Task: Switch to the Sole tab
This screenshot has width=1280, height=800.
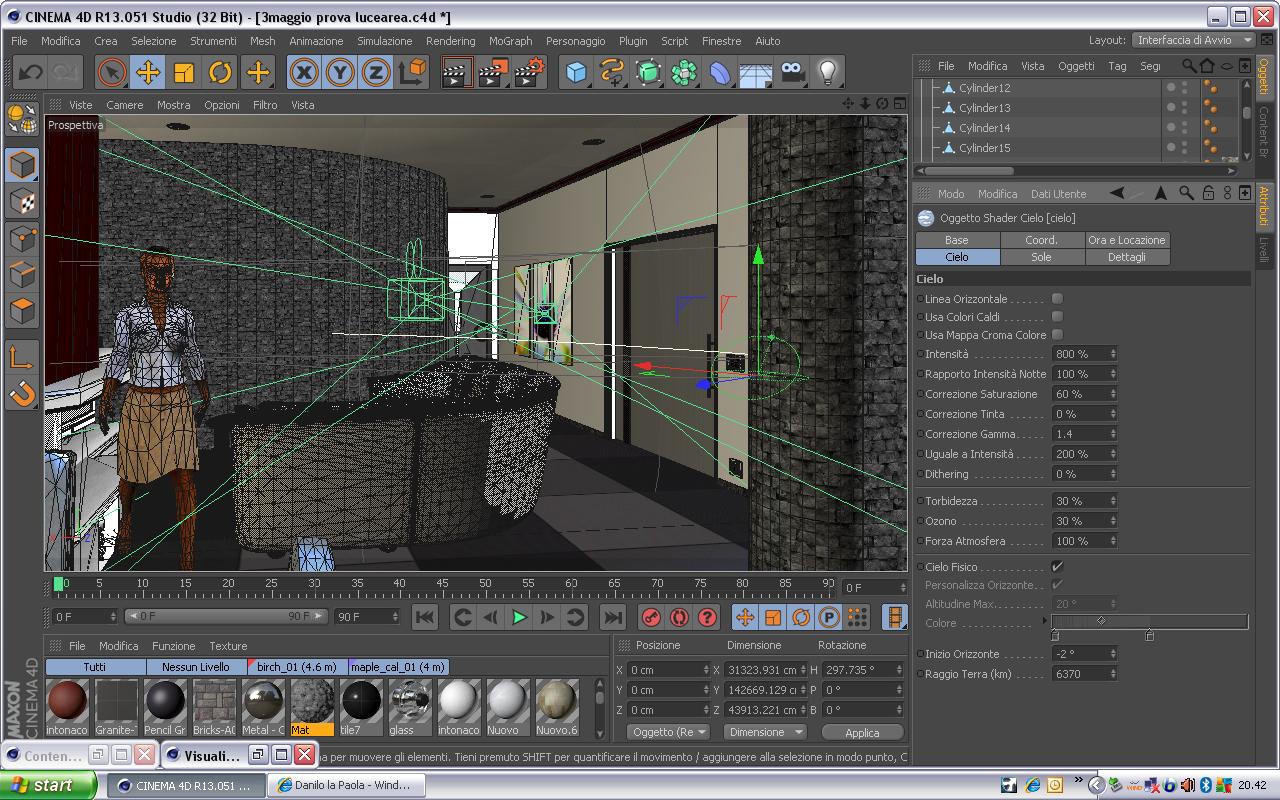Action: pyautogui.click(x=1041, y=257)
